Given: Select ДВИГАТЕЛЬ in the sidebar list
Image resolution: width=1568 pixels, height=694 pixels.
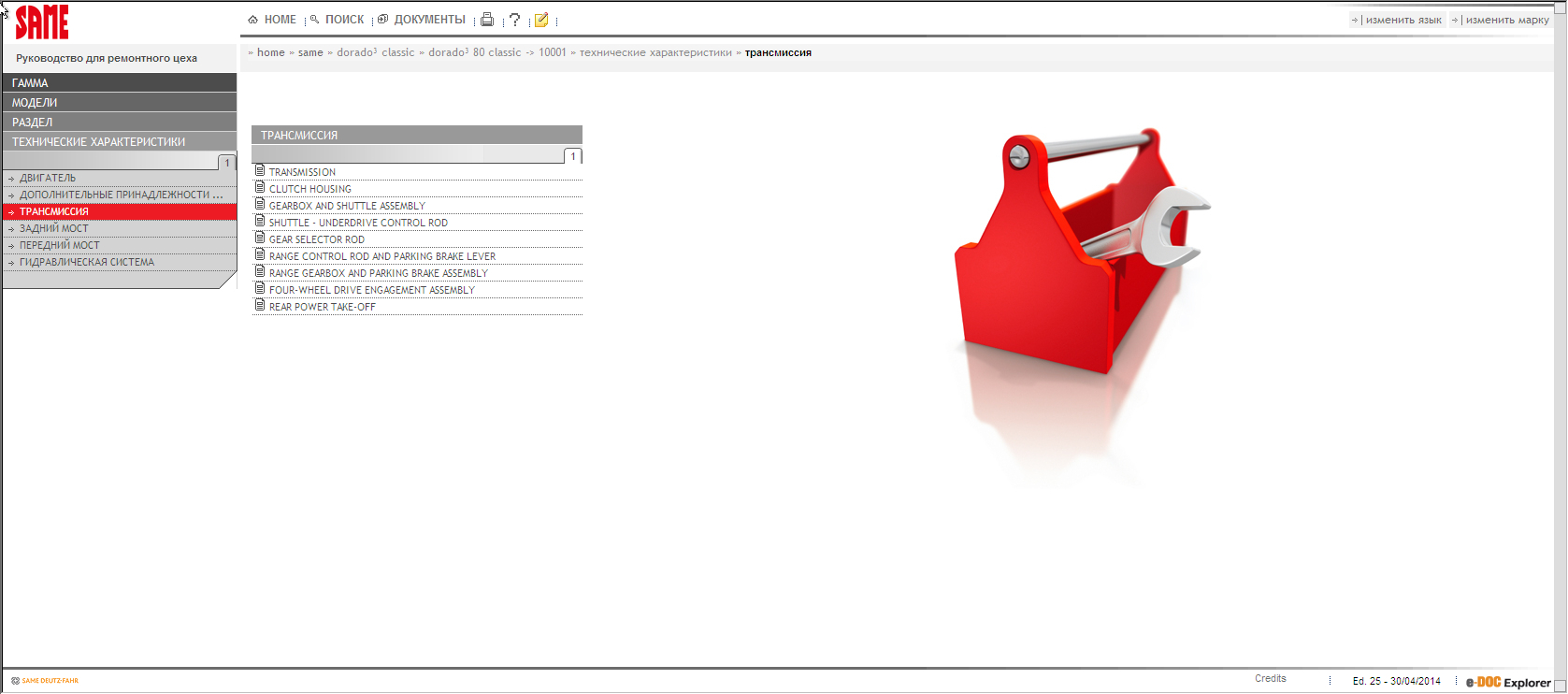Looking at the screenshot, I should coord(48,178).
